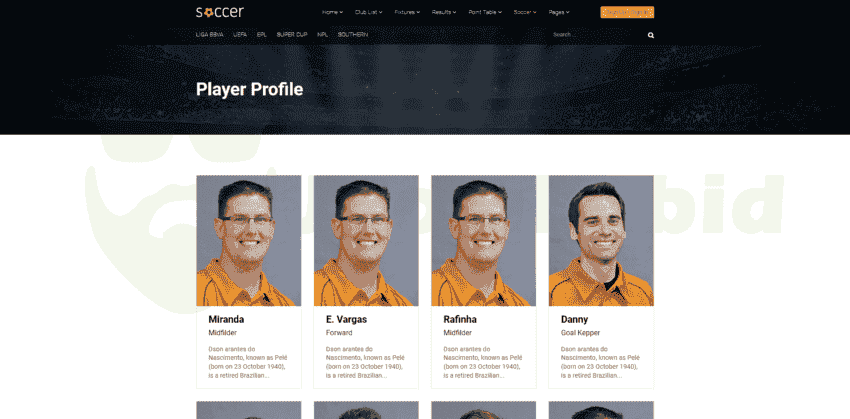Screen dimensions: 850x419
Task: Open the EPL league link
Action: click(262, 35)
